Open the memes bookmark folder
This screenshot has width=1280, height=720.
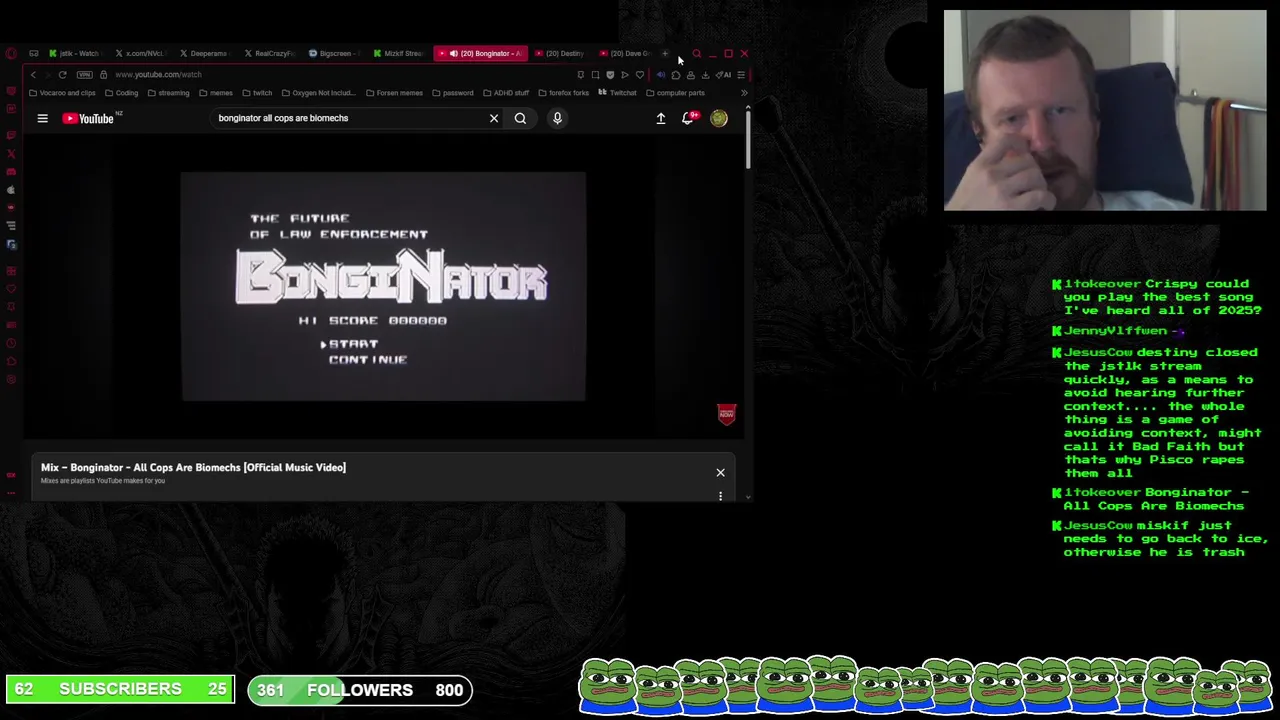pos(215,93)
